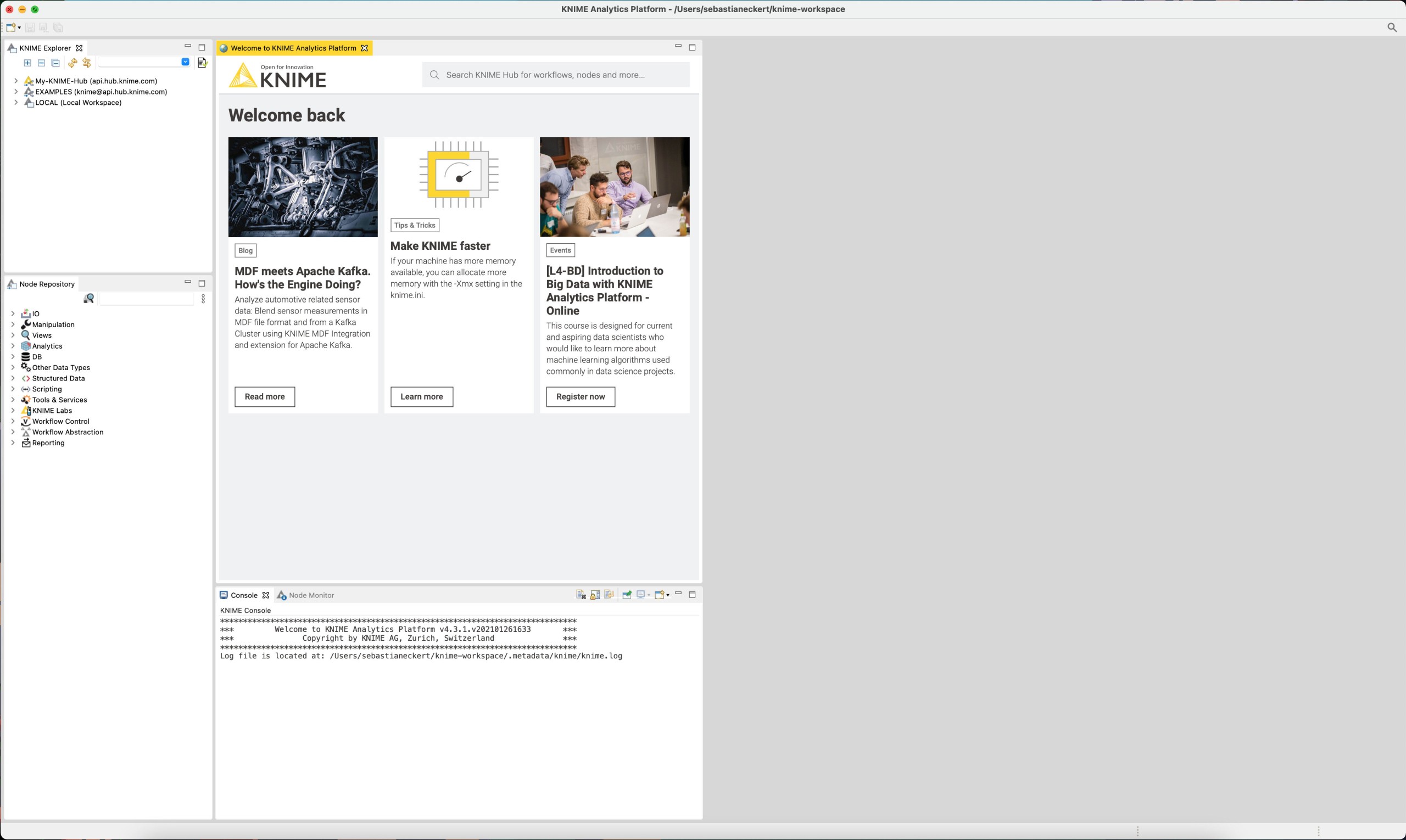
Task: Toggle Link with Editor arrows in Explorer
Action: click(x=87, y=62)
